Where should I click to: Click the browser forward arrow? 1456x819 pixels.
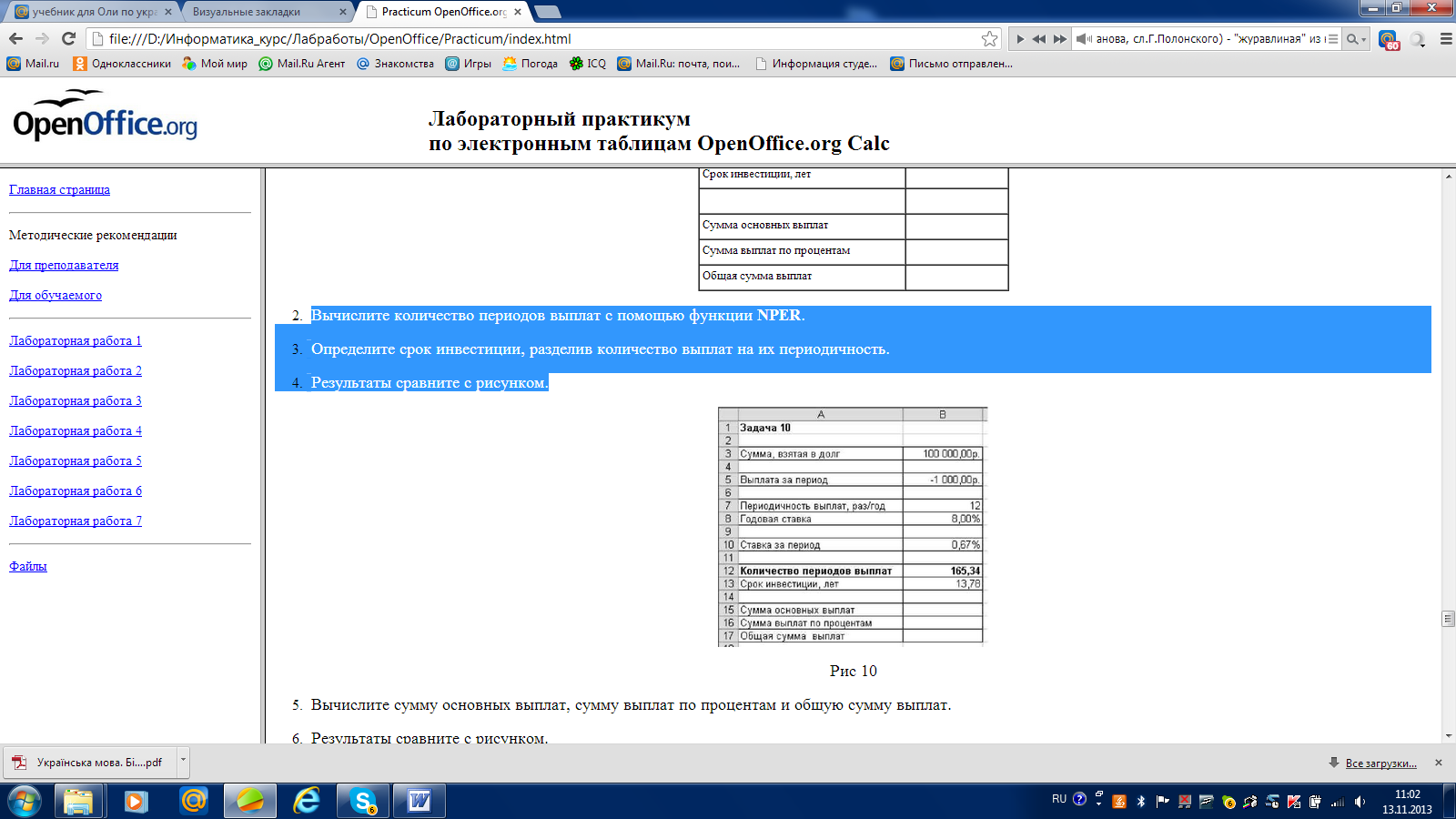pos(42,39)
